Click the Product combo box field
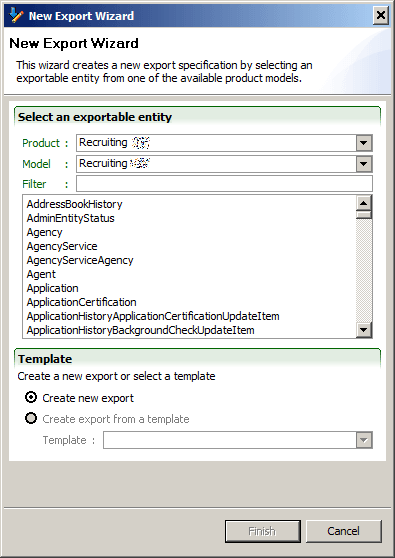 [x=224, y=143]
